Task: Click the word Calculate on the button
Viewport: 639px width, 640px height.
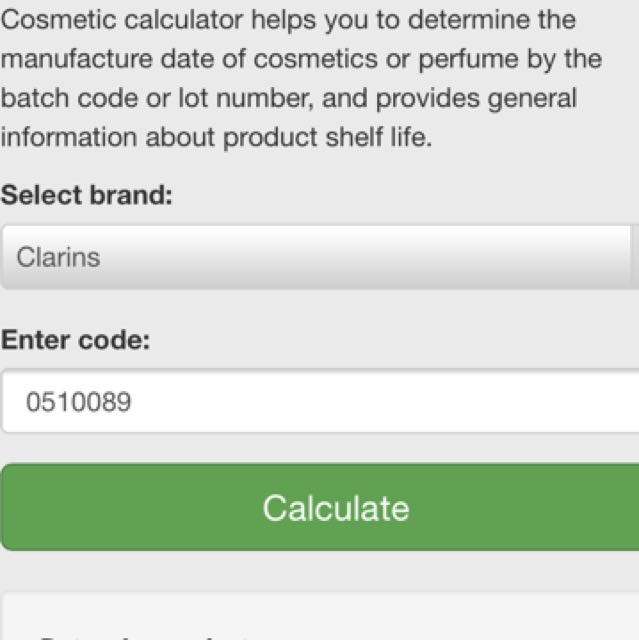Action: tap(336, 508)
